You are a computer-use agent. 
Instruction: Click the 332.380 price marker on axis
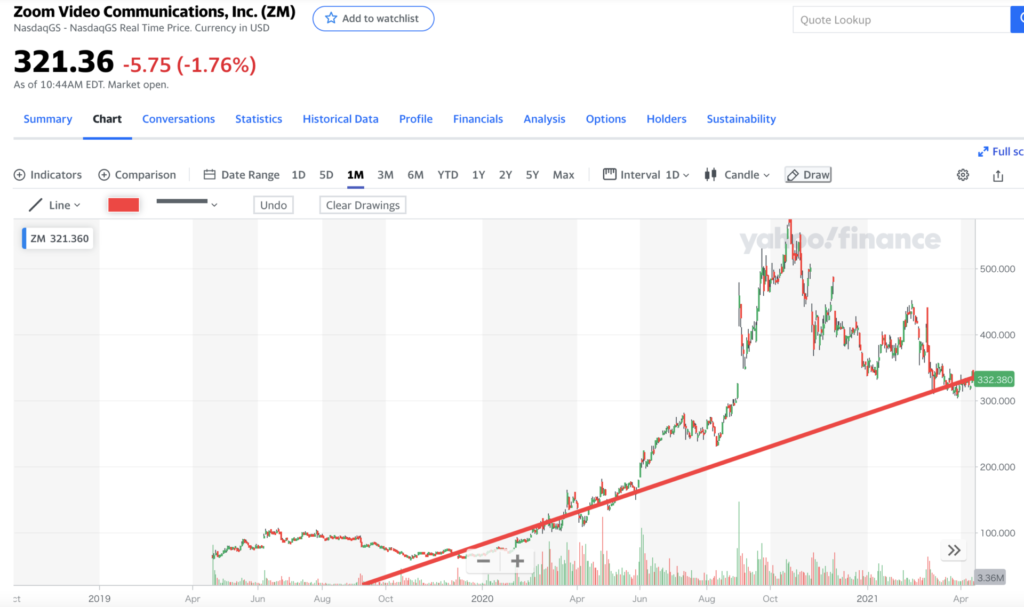994,380
